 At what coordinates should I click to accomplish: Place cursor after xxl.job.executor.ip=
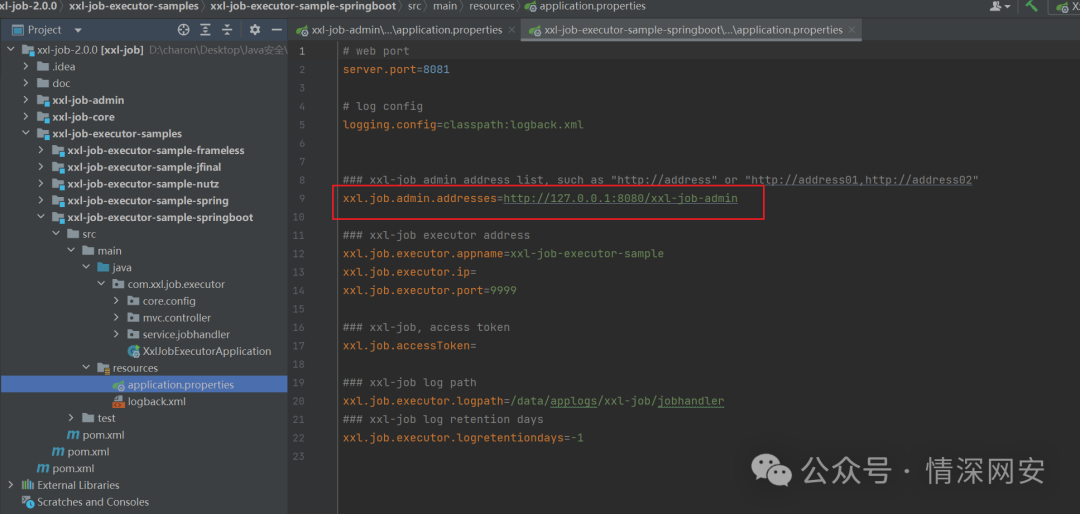coord(477,272)
